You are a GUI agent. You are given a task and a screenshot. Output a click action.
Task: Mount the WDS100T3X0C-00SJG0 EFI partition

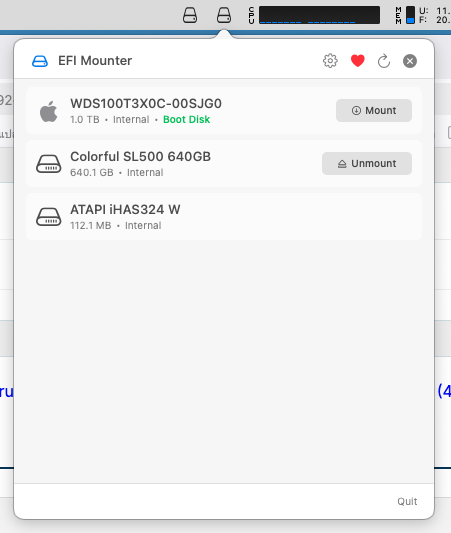pos(374,110)
